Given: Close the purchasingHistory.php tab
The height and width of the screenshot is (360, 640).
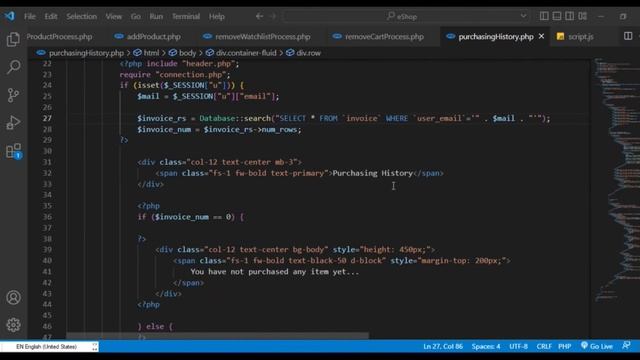Looking at the screenshot, I should (541, 36).
